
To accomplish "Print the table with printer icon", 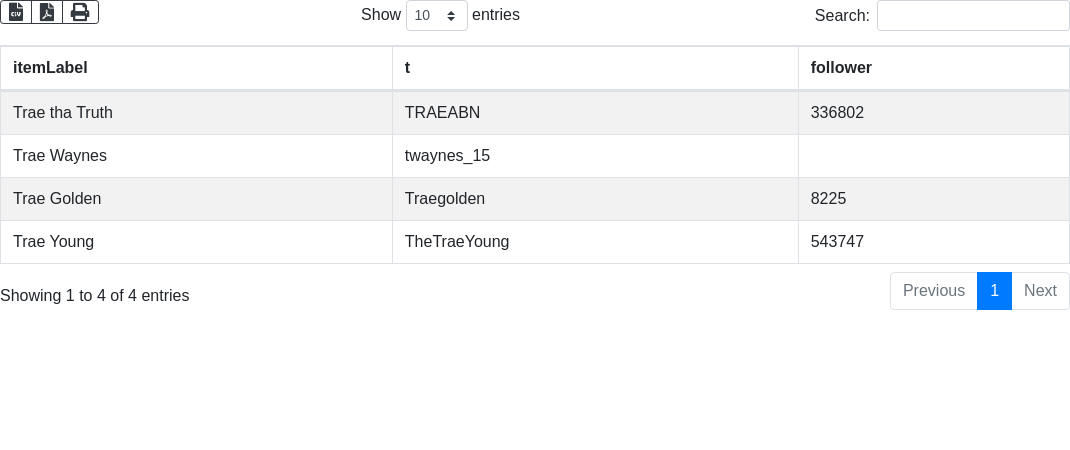I will point(80,12).
